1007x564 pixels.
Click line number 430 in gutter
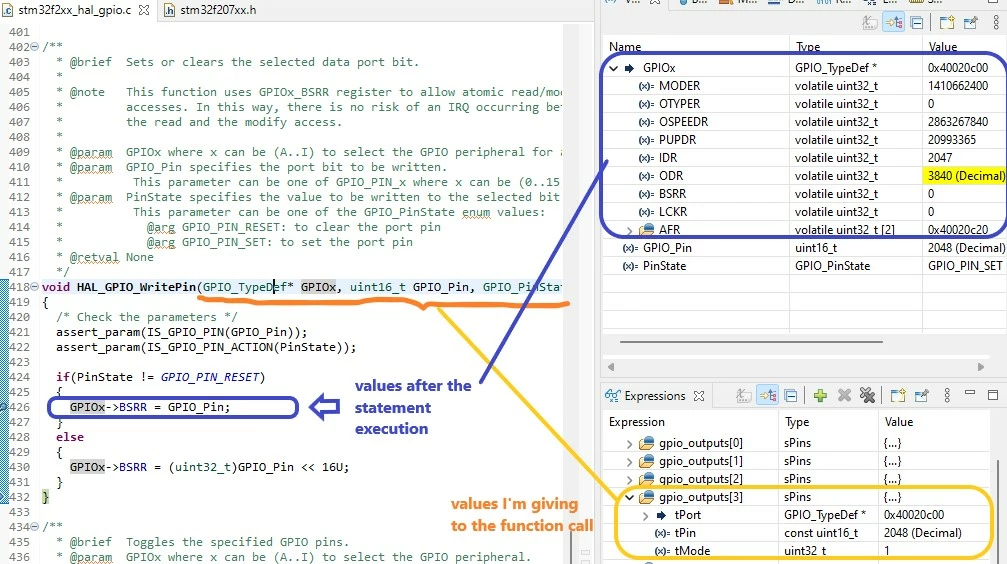(x=19, y=467)
